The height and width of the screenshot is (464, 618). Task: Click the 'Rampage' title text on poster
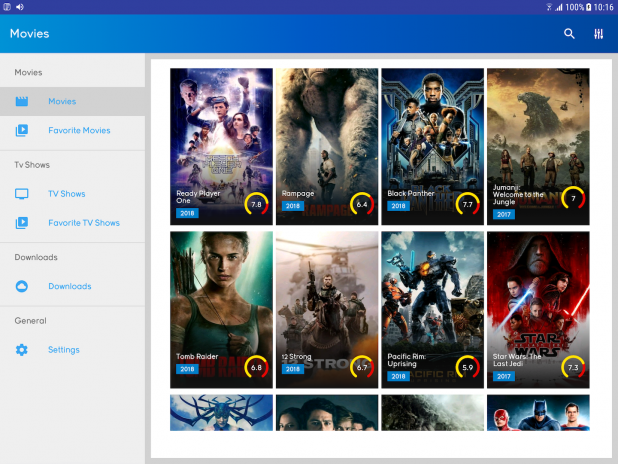pos(298,194)
